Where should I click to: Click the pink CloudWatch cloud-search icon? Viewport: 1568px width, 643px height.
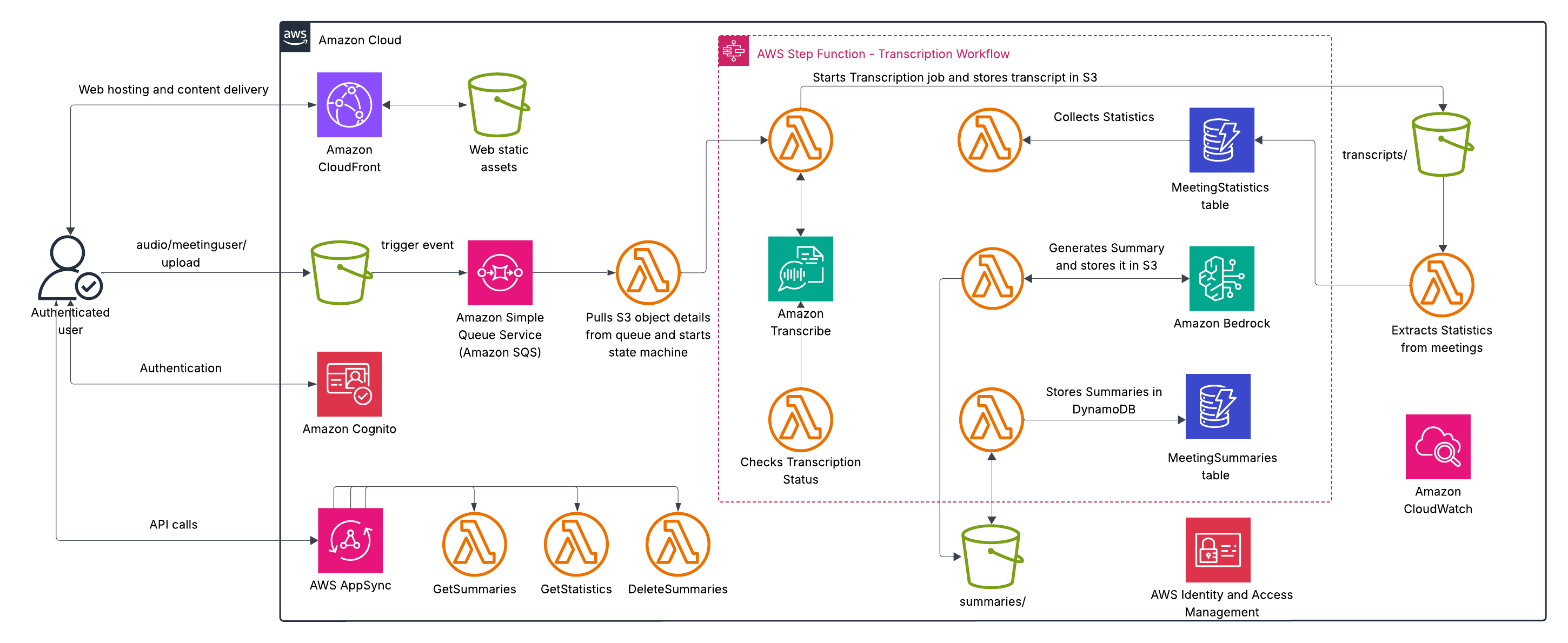click(x=1438, y=446)
